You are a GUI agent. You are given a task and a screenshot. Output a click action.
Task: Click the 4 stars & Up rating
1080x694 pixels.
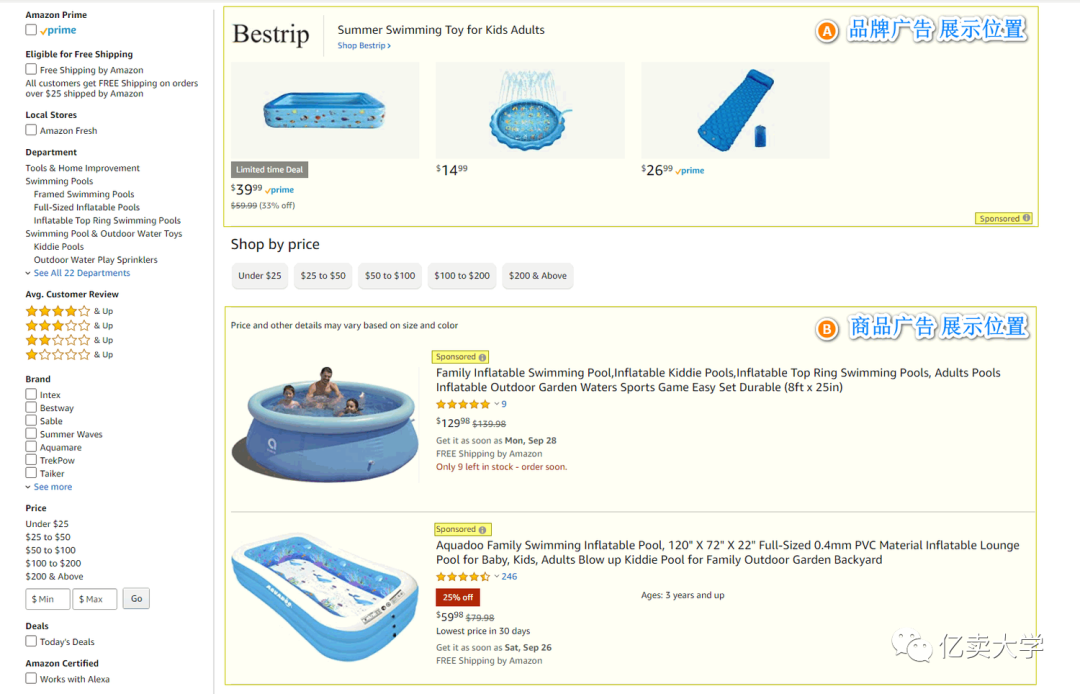pyautogui.click(x=58, y=311)
